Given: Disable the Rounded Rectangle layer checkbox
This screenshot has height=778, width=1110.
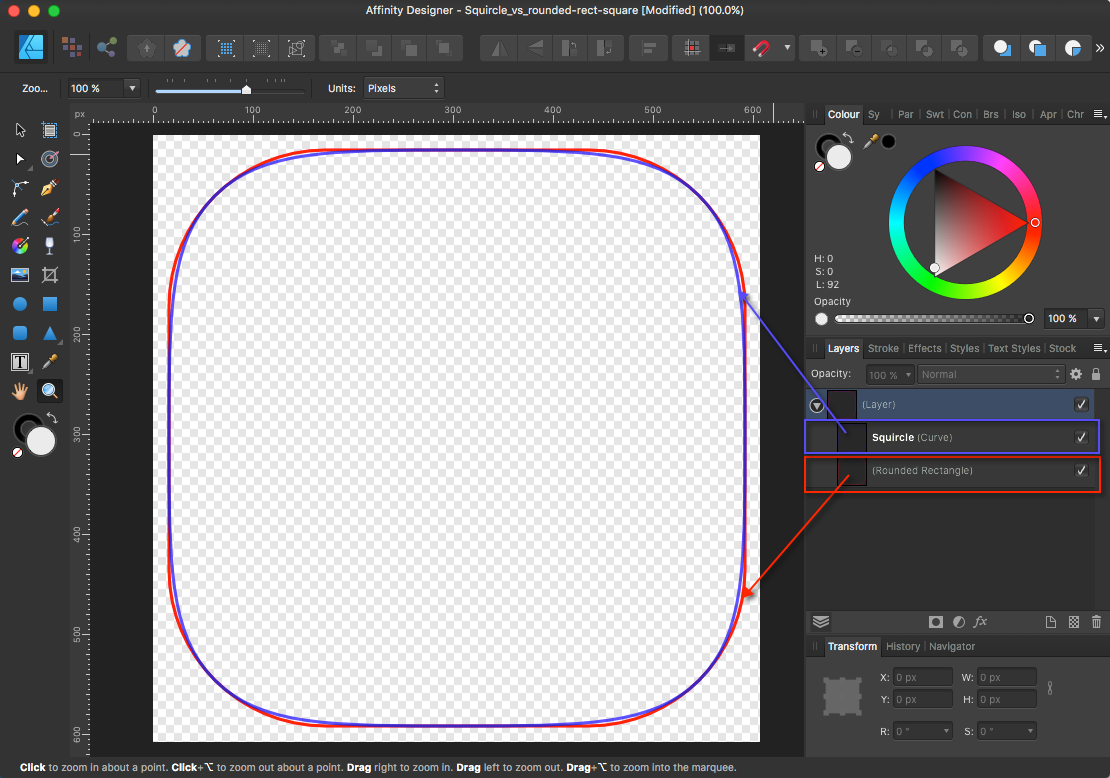Looking at the screenshot, I should [x=1081, y=470].
